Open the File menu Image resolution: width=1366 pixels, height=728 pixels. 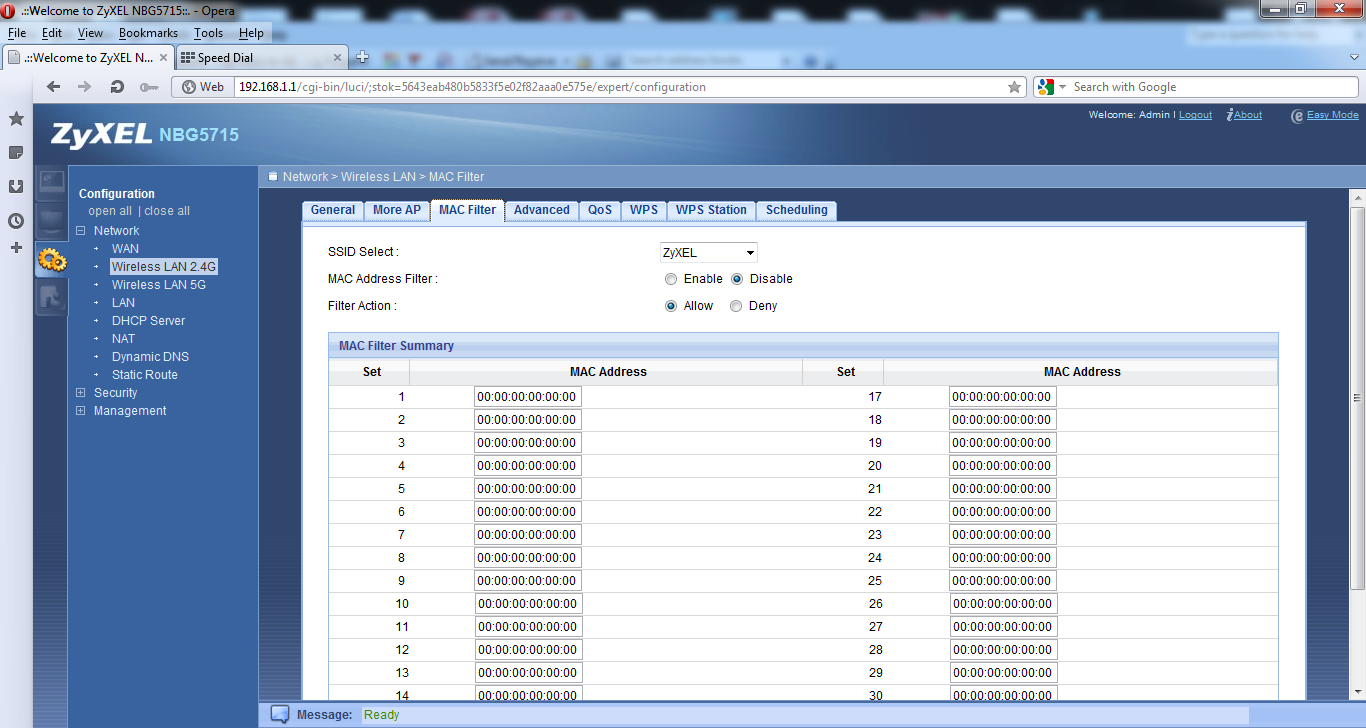[x=17, y=33]
